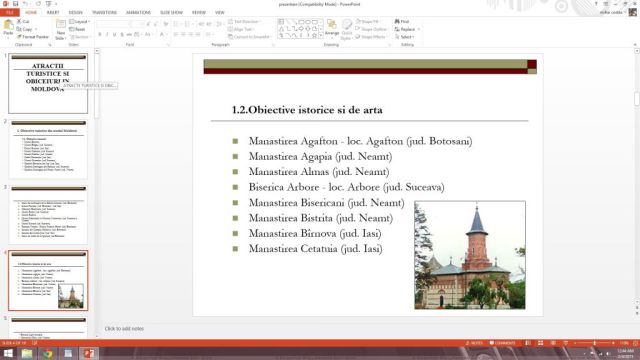640x360 pixels.
Task: Select slide 1 thumbnail titled Atractii Turistice
Action: click(48, 83)
